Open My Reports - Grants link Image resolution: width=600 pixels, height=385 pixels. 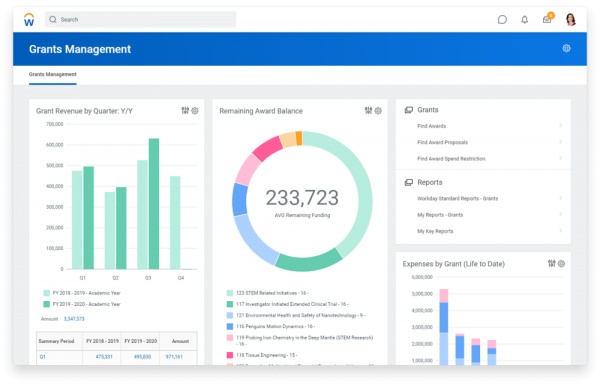(x=440, y=215)
